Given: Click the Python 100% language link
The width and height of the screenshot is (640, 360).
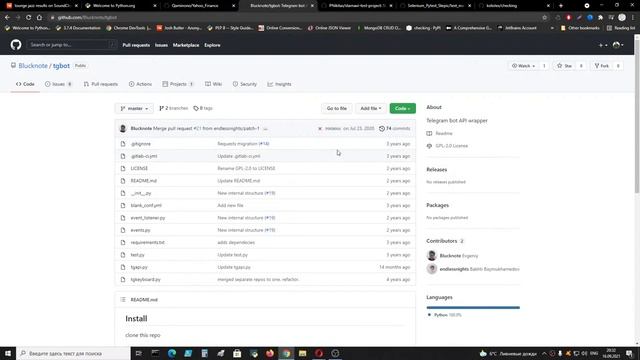Looking at the screenshot, I should point(447,315).
